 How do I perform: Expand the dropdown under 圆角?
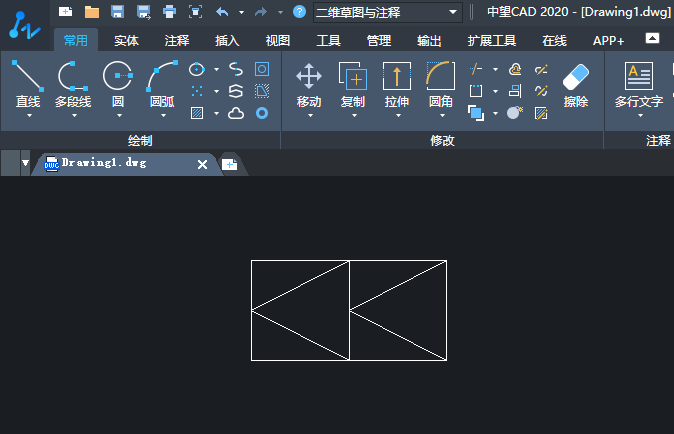(x=442, y=116)
